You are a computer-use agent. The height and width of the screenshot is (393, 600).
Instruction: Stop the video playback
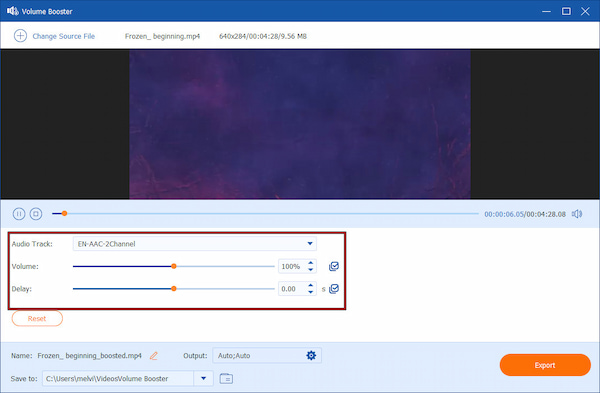click(x=36, y=214)
